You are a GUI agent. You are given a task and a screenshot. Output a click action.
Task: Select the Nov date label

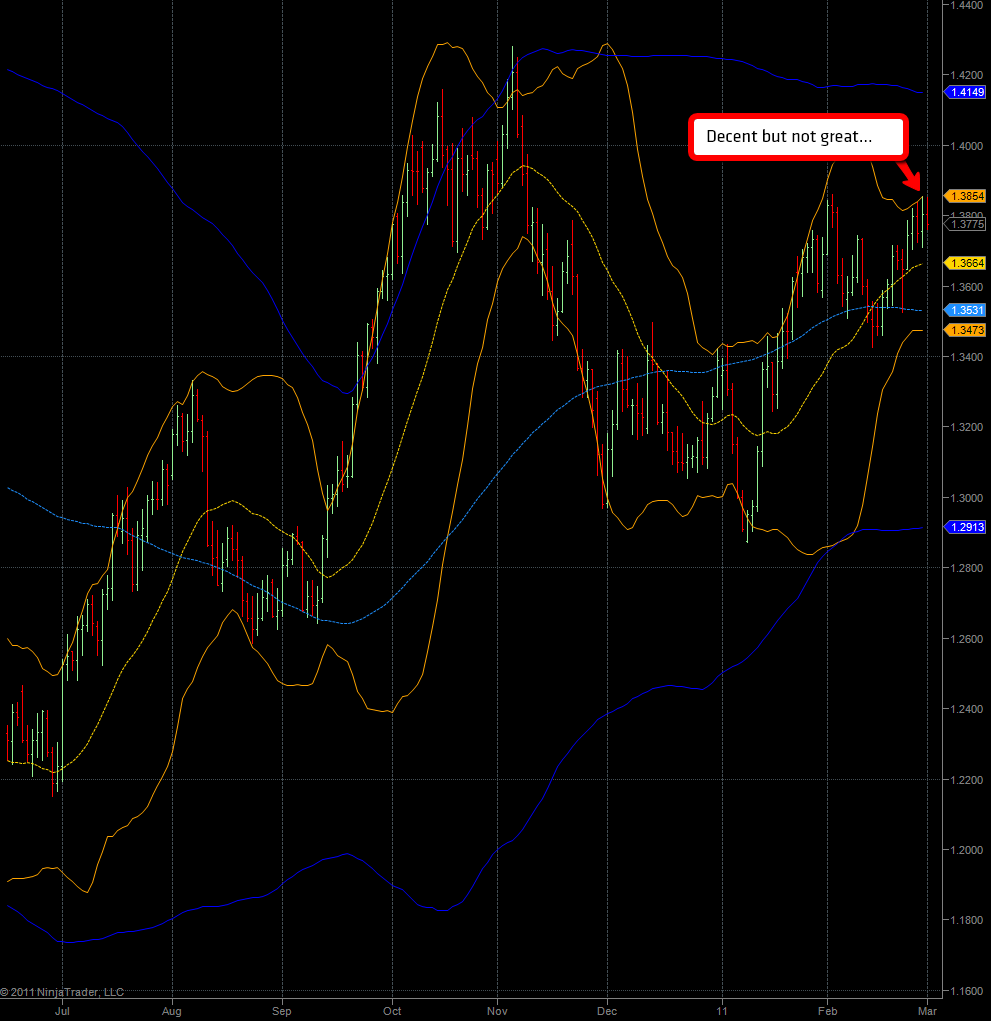(497, 1010)
